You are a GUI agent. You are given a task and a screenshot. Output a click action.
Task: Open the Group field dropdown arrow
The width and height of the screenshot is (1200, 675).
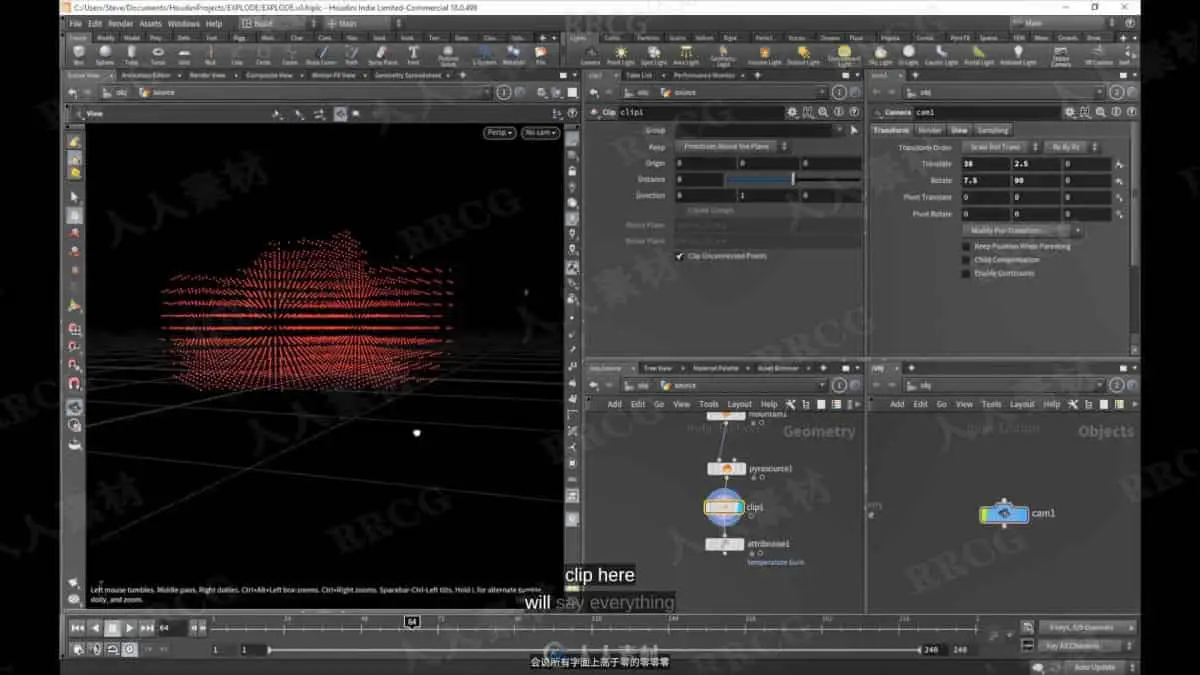[x=840, y=130]
